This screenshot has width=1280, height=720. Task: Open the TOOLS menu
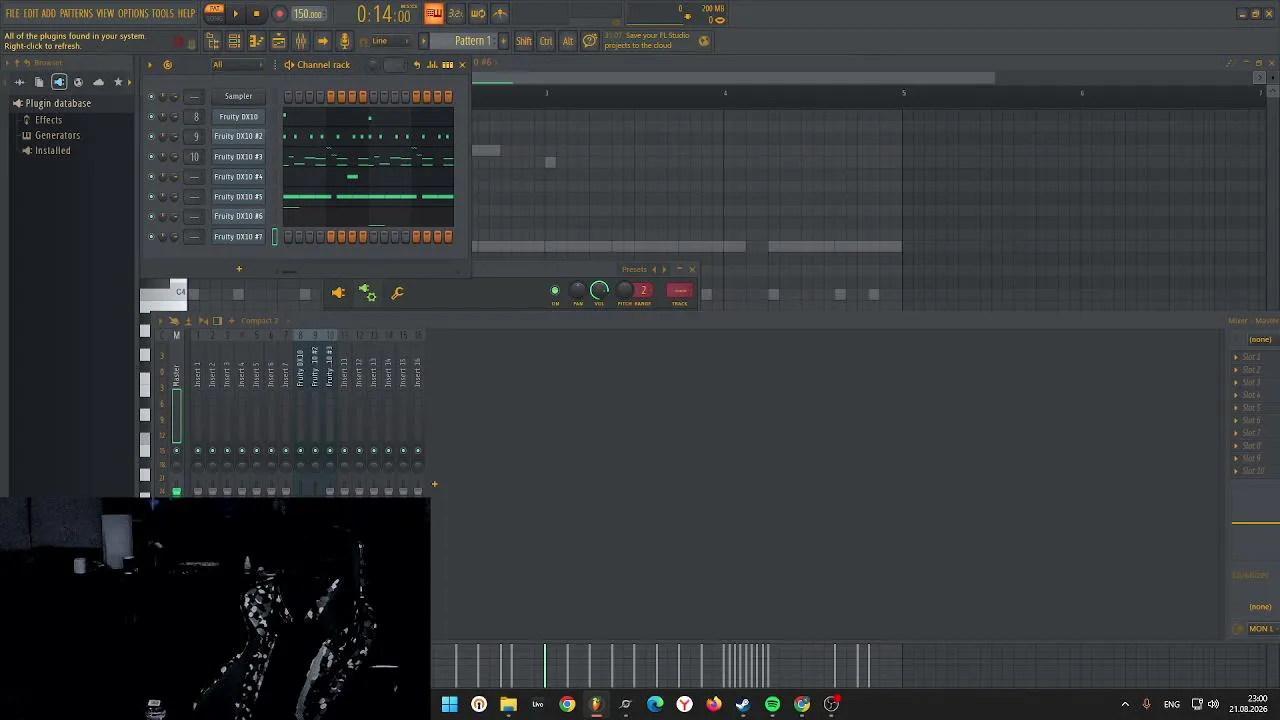pos(163,13)
